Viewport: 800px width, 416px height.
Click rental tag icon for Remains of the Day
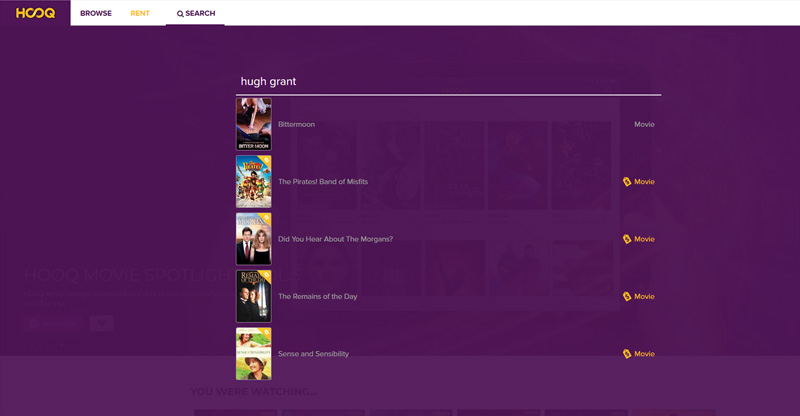tap(627, 297)
